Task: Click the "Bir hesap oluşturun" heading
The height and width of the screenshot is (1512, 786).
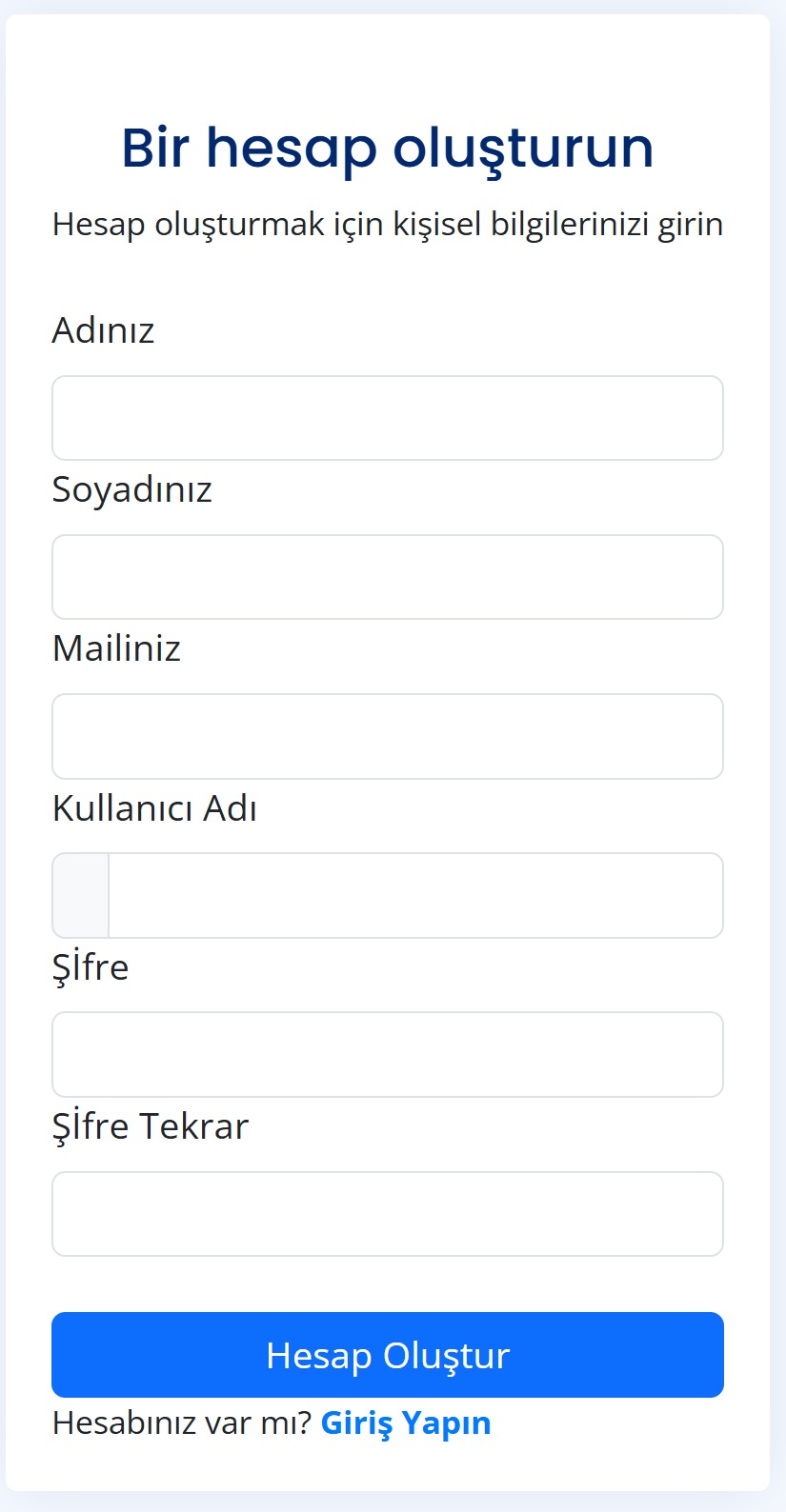Action: [x=387, y=149]
